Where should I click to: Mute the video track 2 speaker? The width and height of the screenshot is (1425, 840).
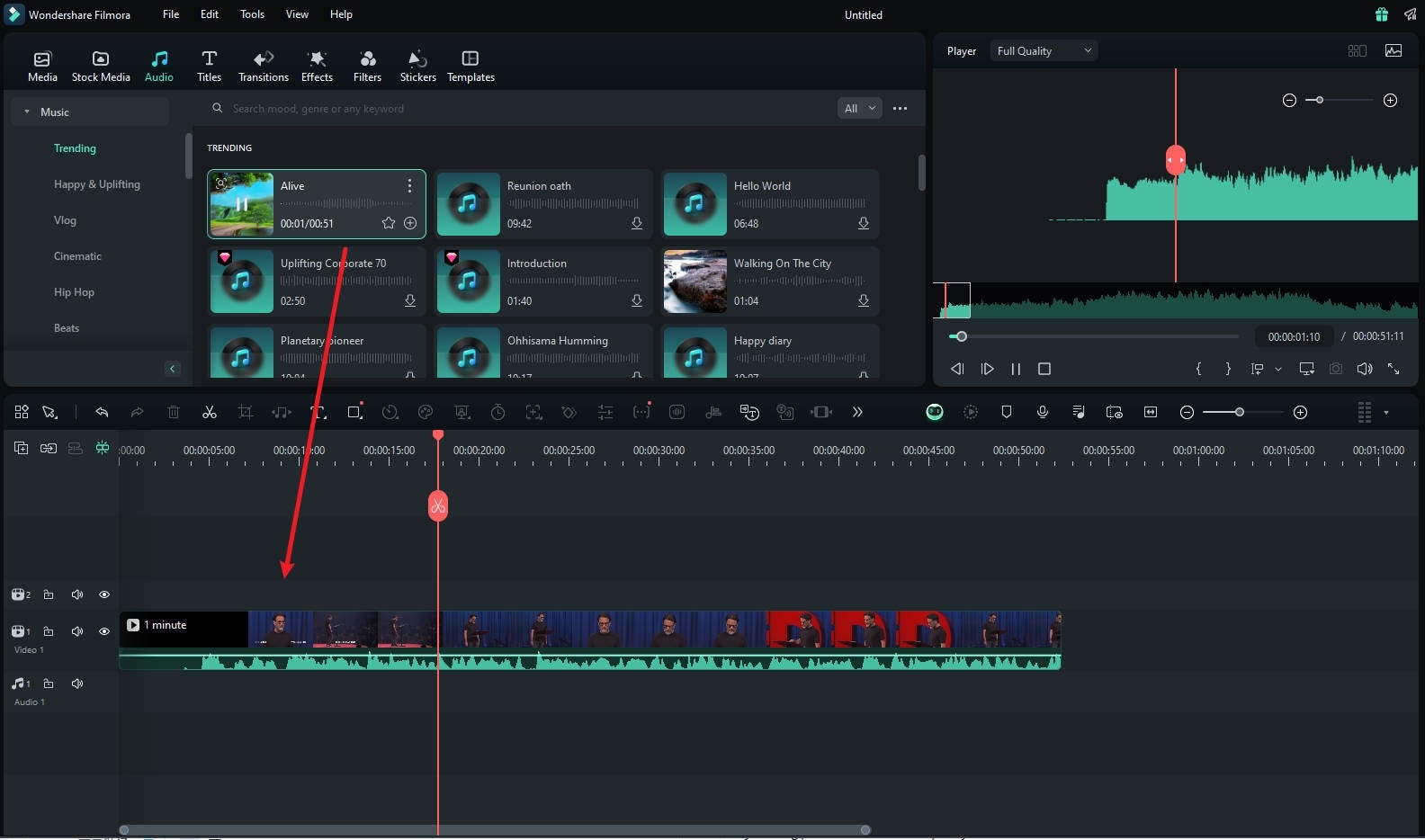pyautogui.click(x=77, y=594)
